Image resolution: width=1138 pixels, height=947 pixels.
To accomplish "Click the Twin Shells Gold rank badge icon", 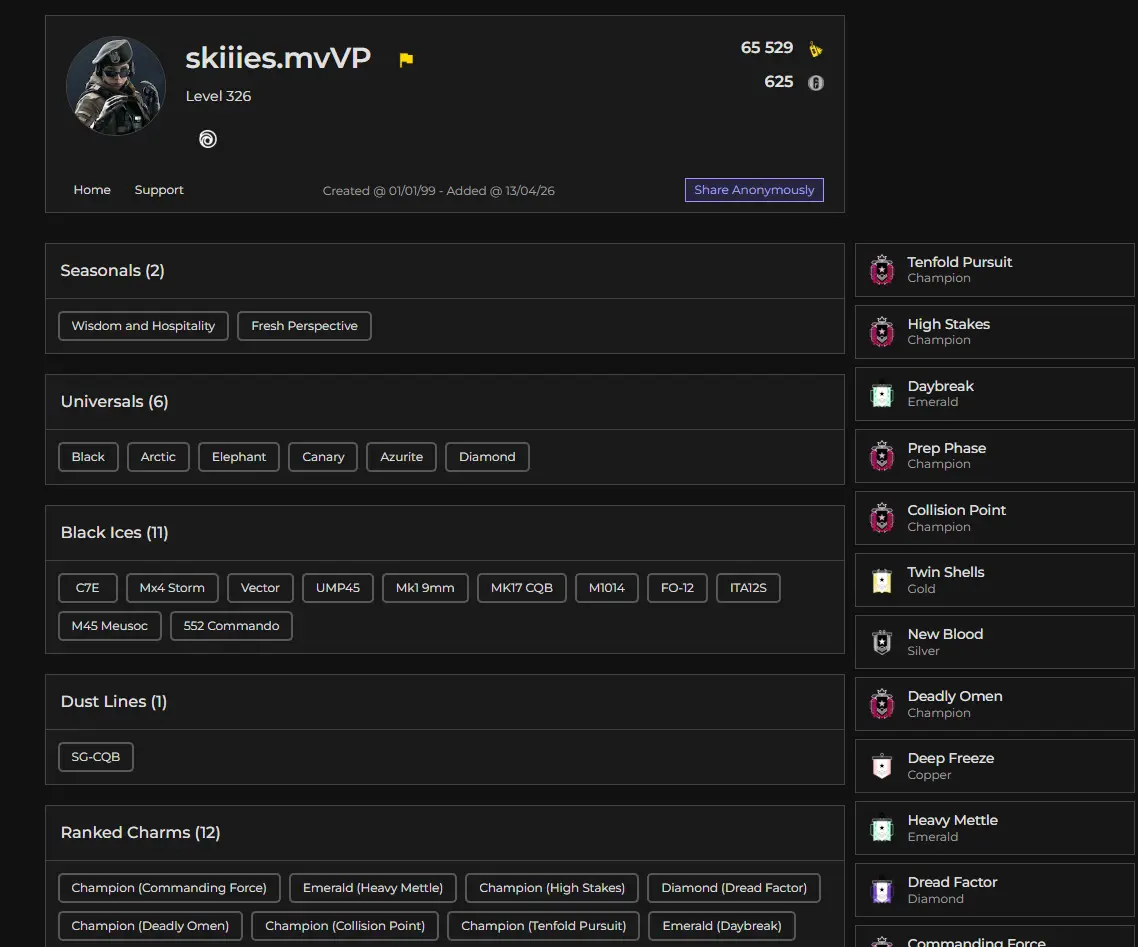I will 882,580.
